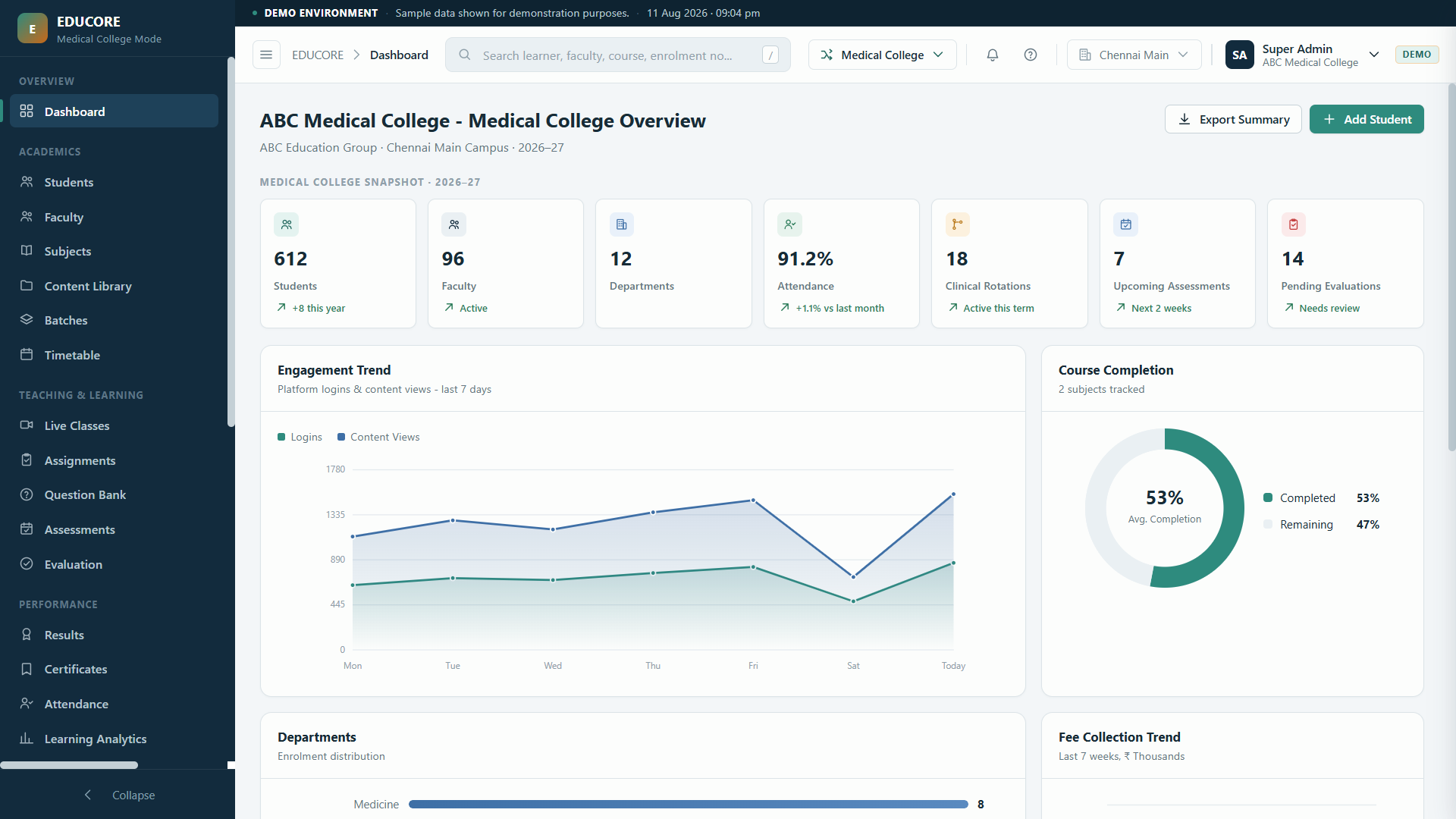Click '+1.1% vs last month' text

839,308
